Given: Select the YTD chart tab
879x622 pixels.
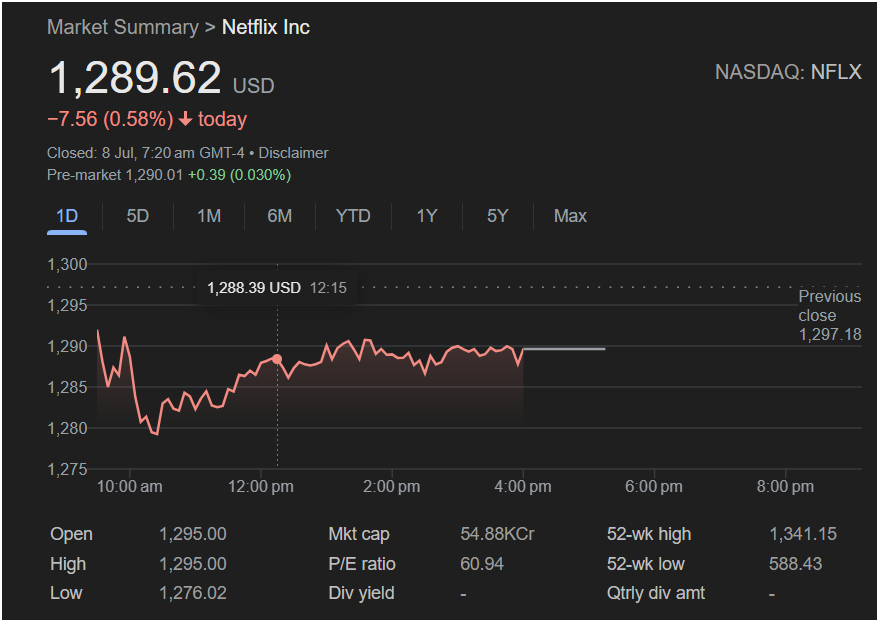Looking at the screenshot, I should pos(353,216).
